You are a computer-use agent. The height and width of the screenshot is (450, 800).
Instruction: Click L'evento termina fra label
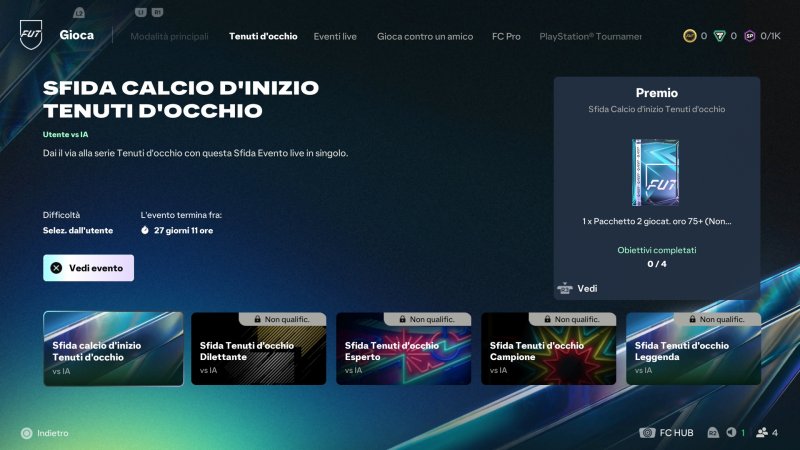pyautogui.click(x=181, y=215)
